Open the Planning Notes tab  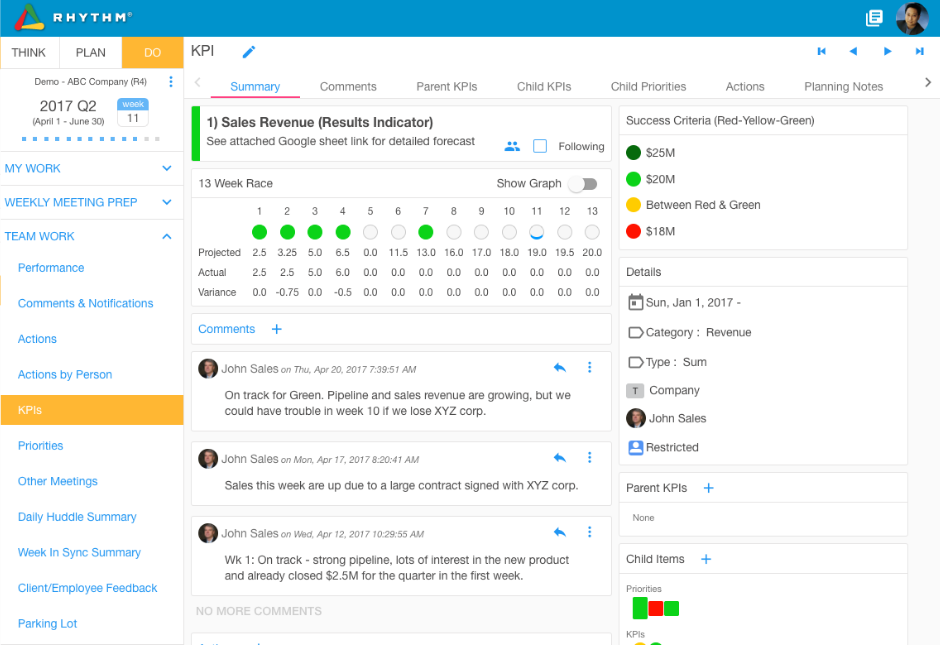point(843,86)
